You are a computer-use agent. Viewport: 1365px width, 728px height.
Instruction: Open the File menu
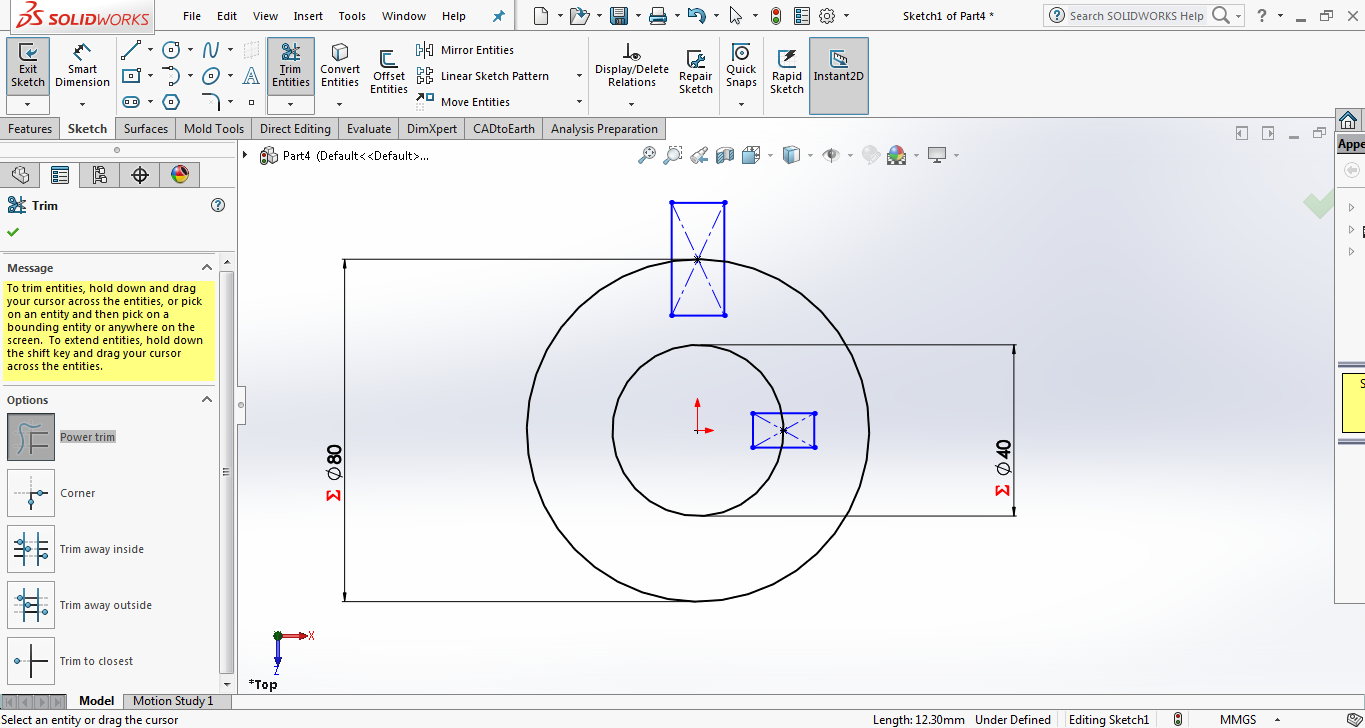pos(192,16)
